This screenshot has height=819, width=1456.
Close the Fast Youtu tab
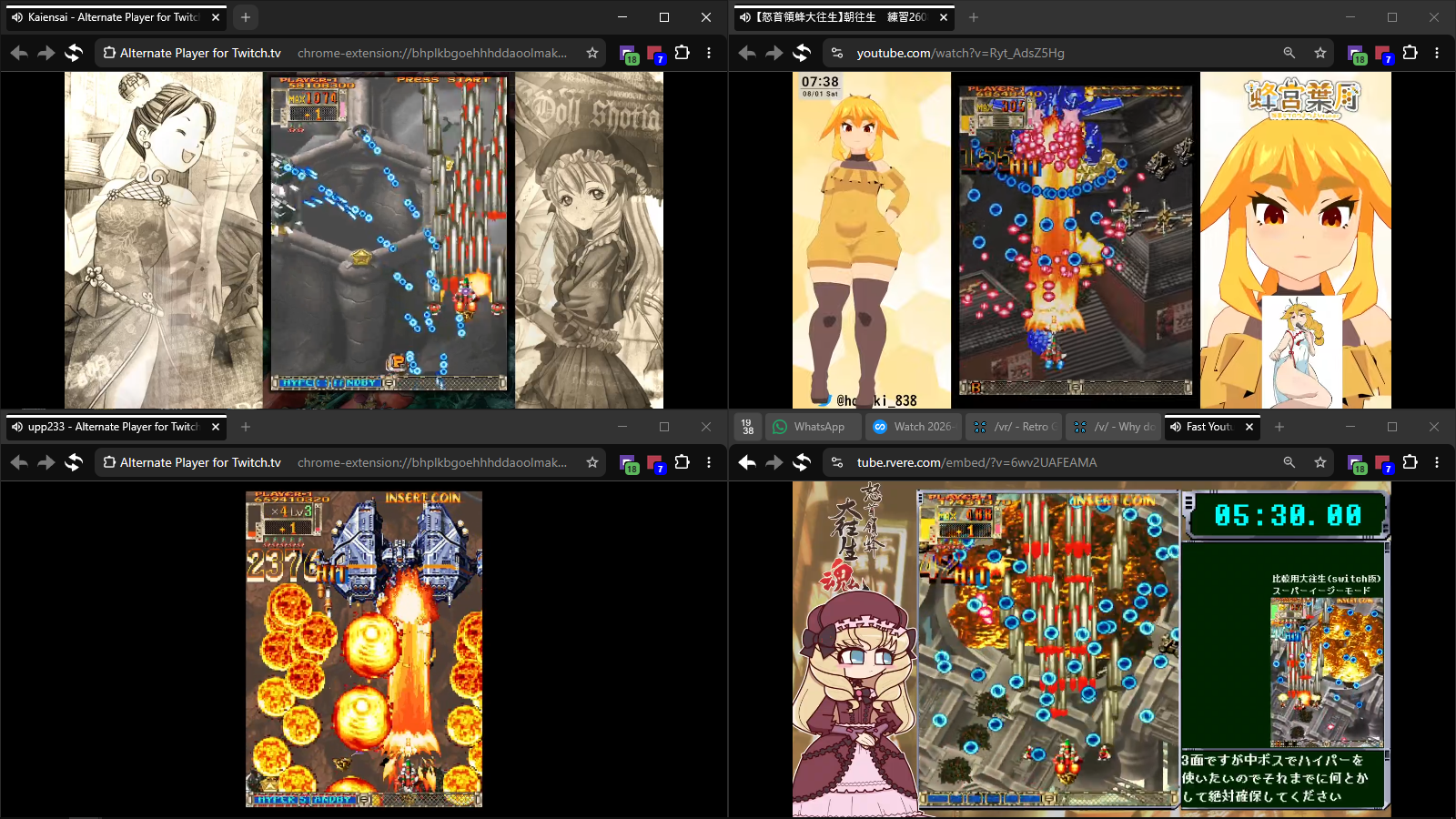[1249, 427]
